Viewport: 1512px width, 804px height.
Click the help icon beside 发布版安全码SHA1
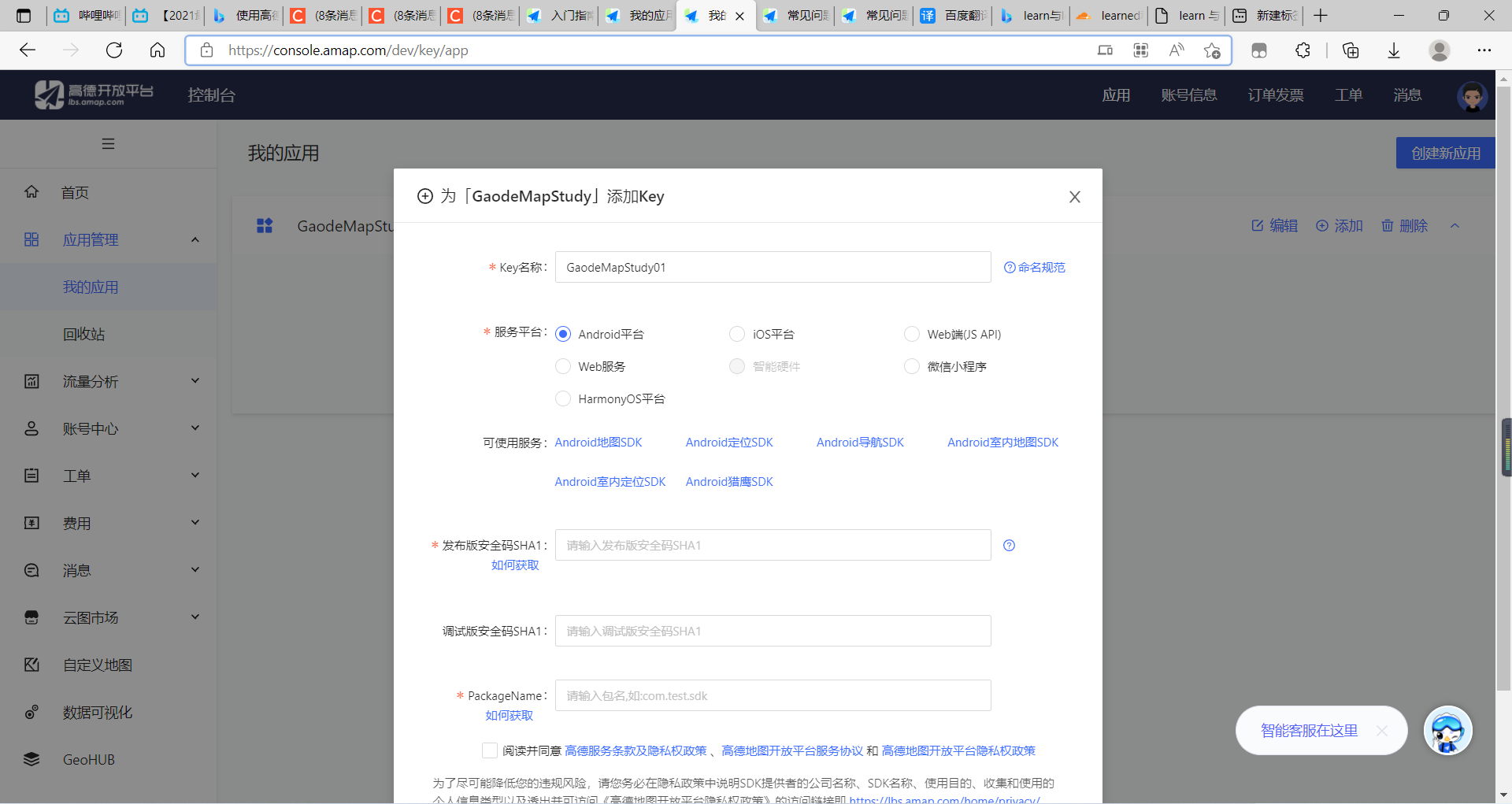click(1009, 546)
